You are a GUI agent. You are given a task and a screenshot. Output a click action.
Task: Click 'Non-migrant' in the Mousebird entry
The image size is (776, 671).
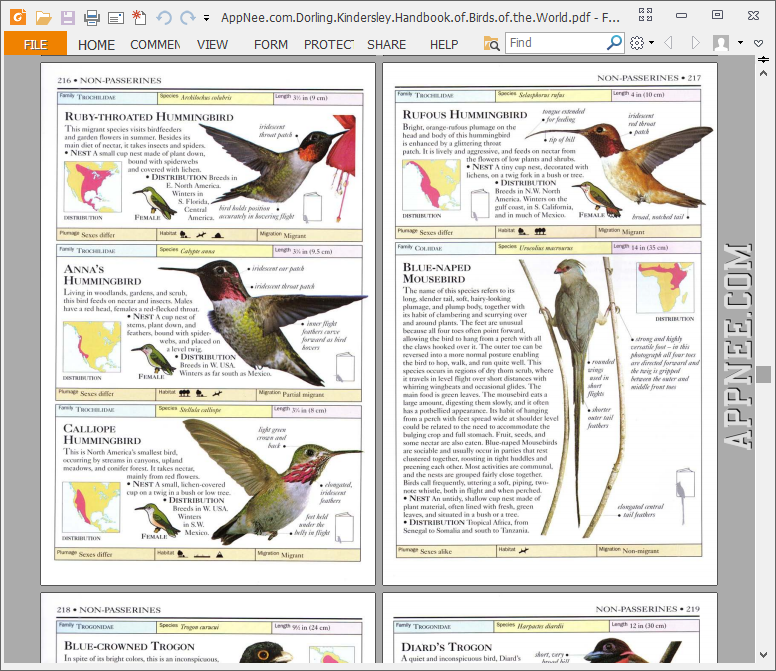640,551
